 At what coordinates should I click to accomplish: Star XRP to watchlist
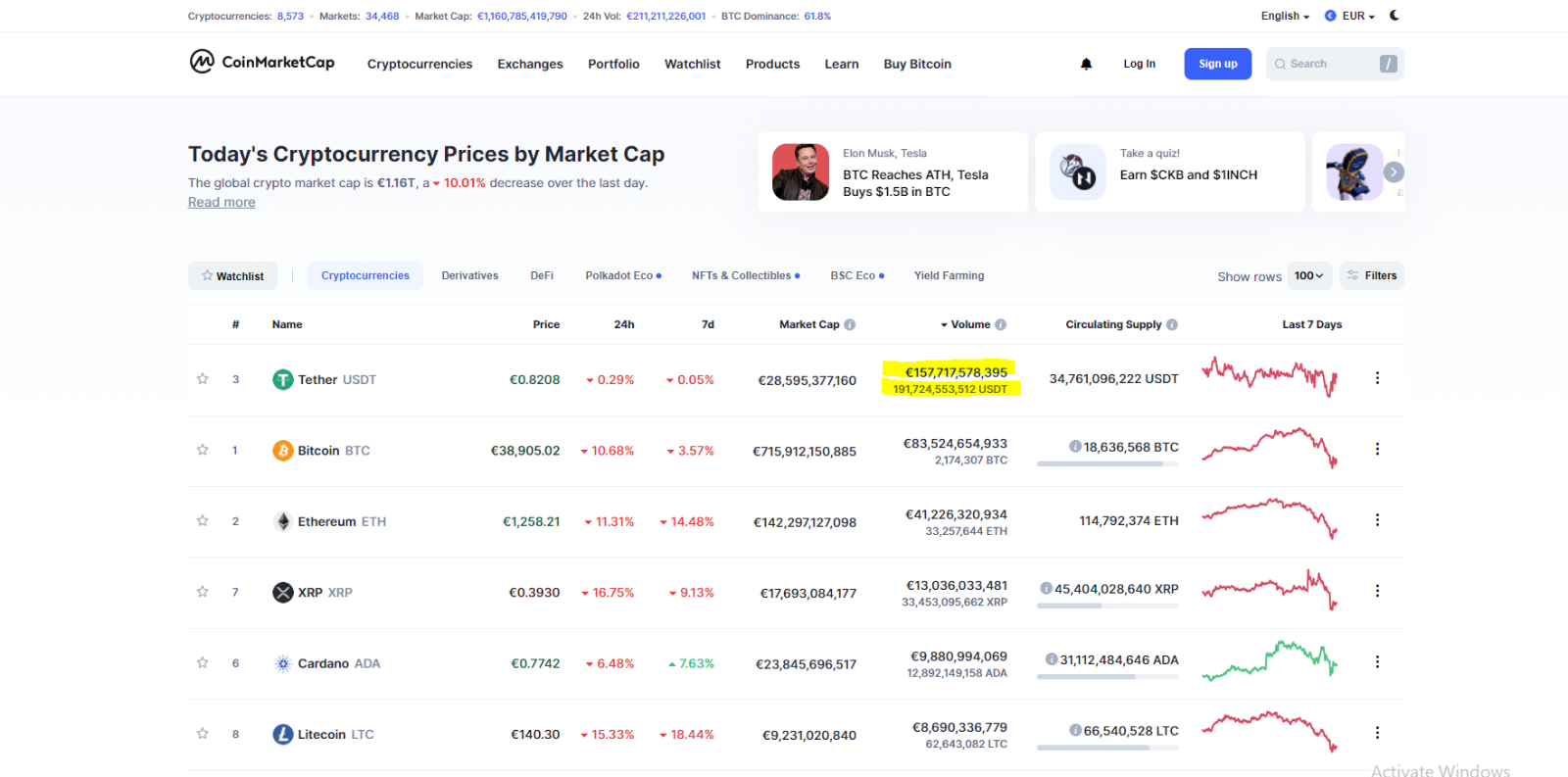(x=203, y=591)
